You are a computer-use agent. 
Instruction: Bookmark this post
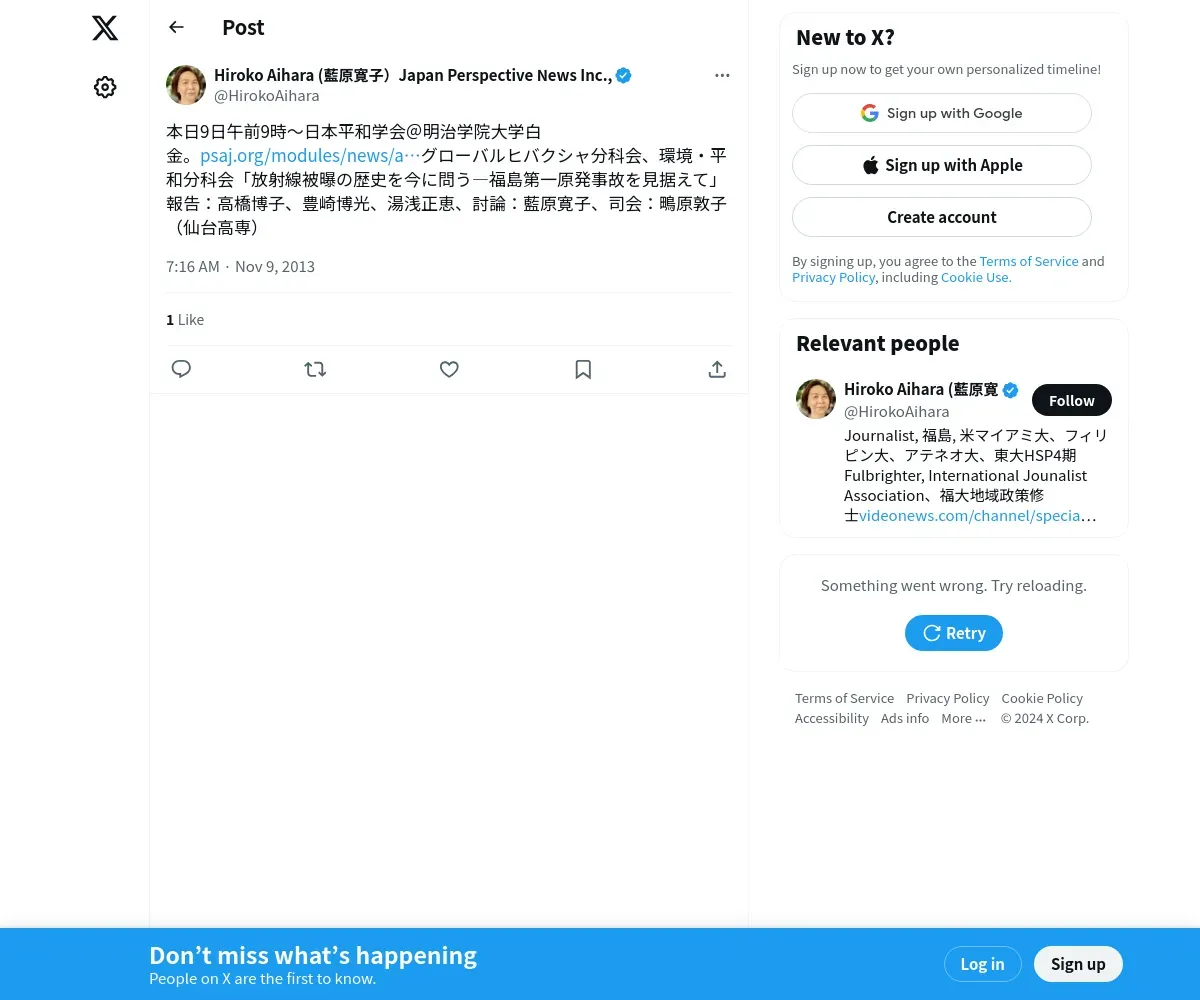583,369
